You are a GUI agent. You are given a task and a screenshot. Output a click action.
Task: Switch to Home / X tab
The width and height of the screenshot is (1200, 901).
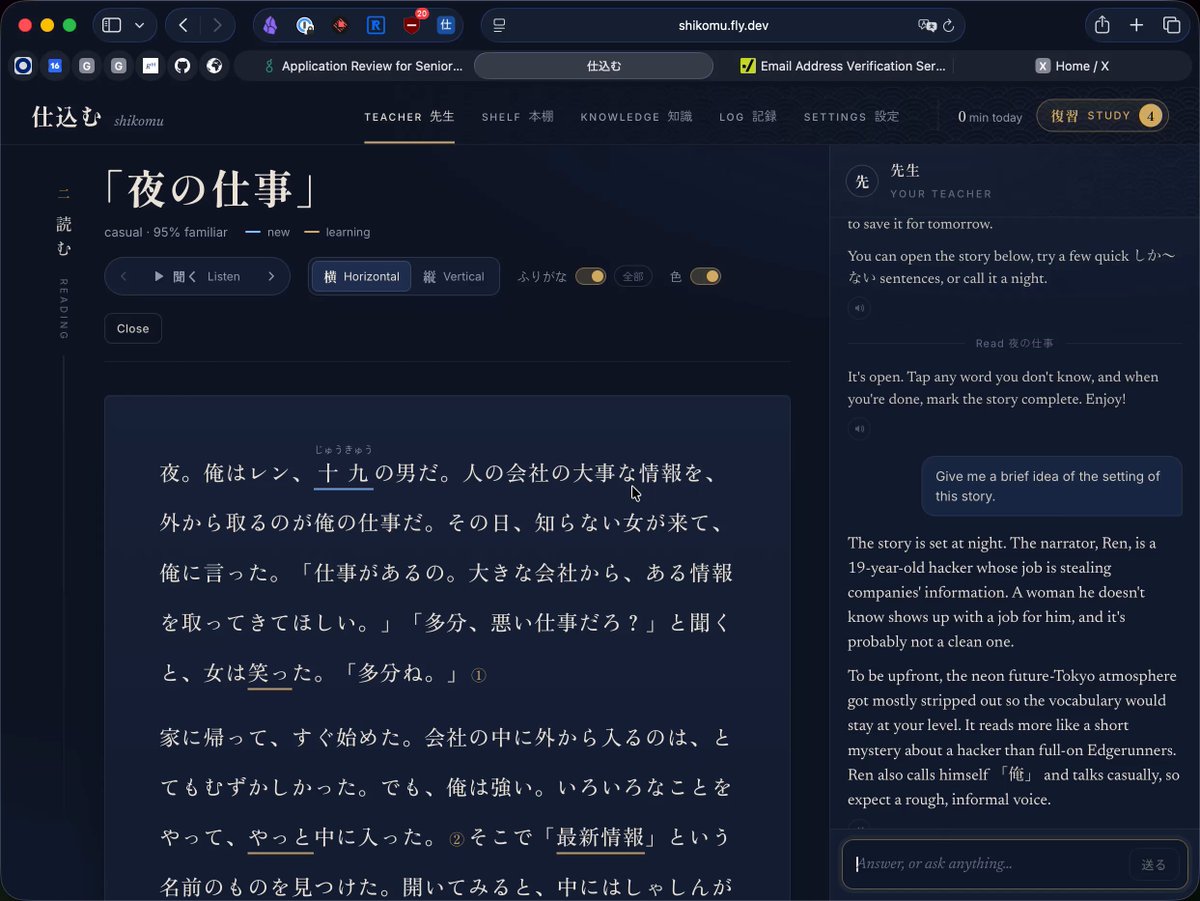1073,66
